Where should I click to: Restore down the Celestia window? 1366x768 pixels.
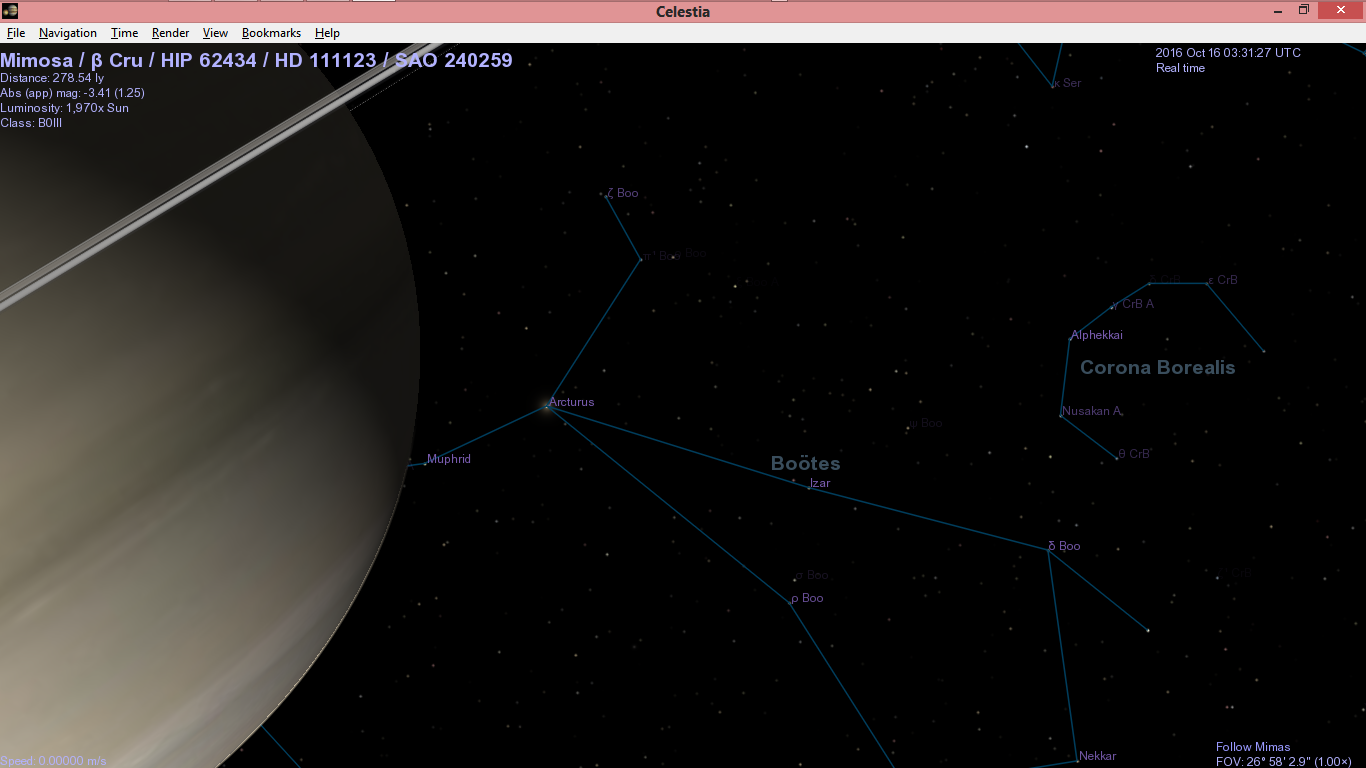[1304, 10]
